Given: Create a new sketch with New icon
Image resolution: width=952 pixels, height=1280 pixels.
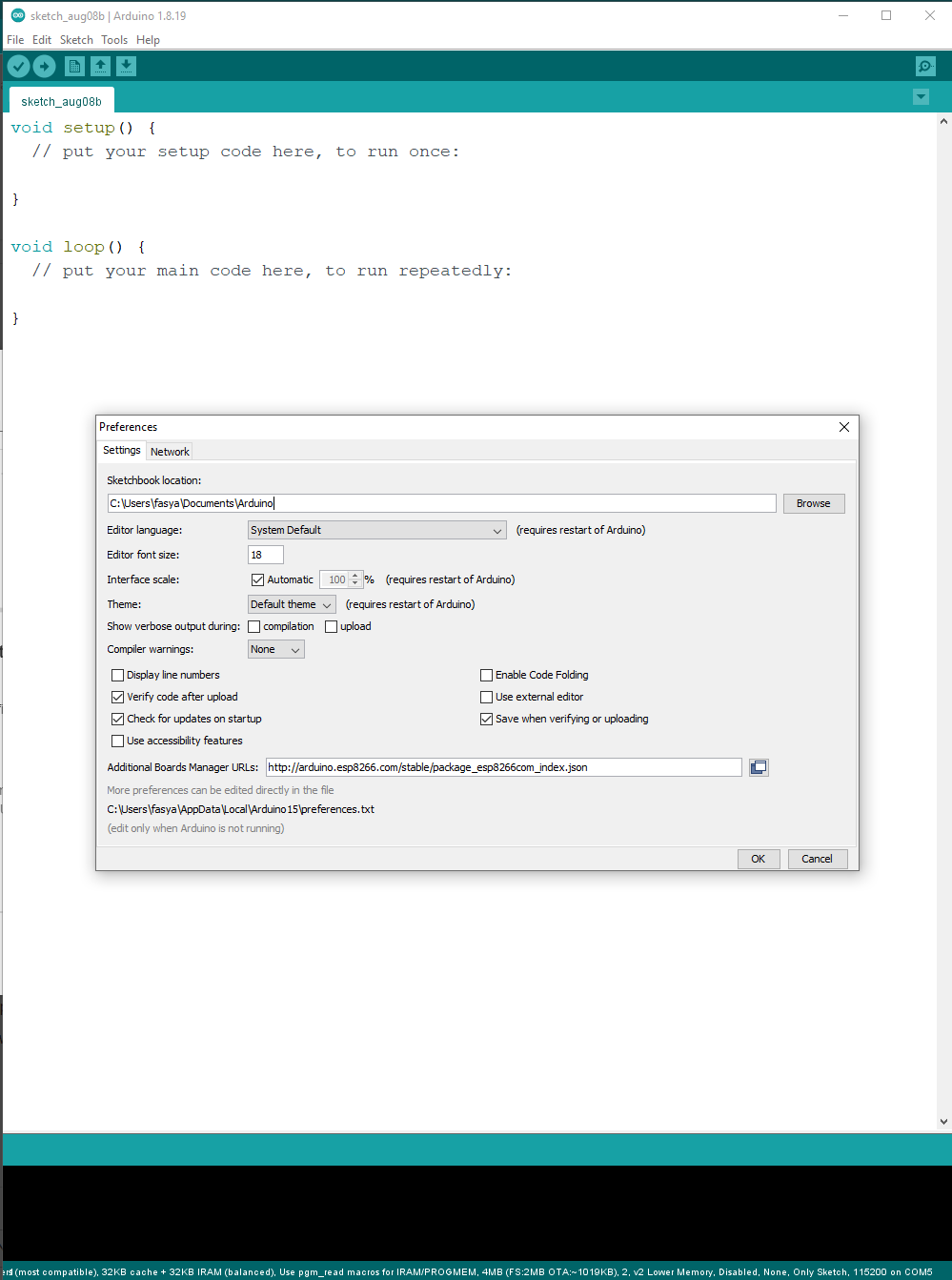Looking at the screenshot, I should tap(74, 66).
